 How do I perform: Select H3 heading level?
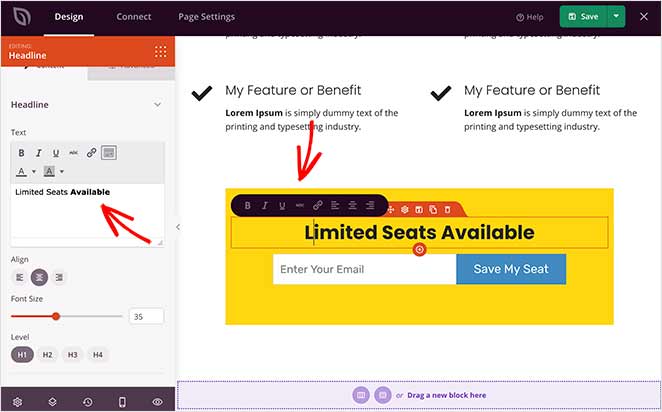point(73,355)
